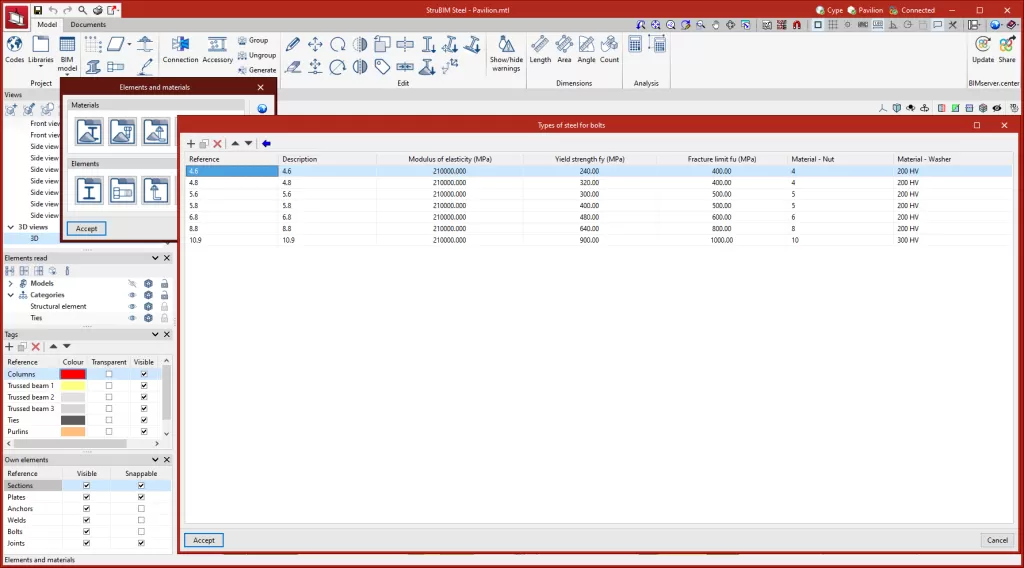The height and width of the screenshot is (568, 1024).
Task: Collapse the 3D views tree group
Action: pyautogui.click(x=10, y=227)
